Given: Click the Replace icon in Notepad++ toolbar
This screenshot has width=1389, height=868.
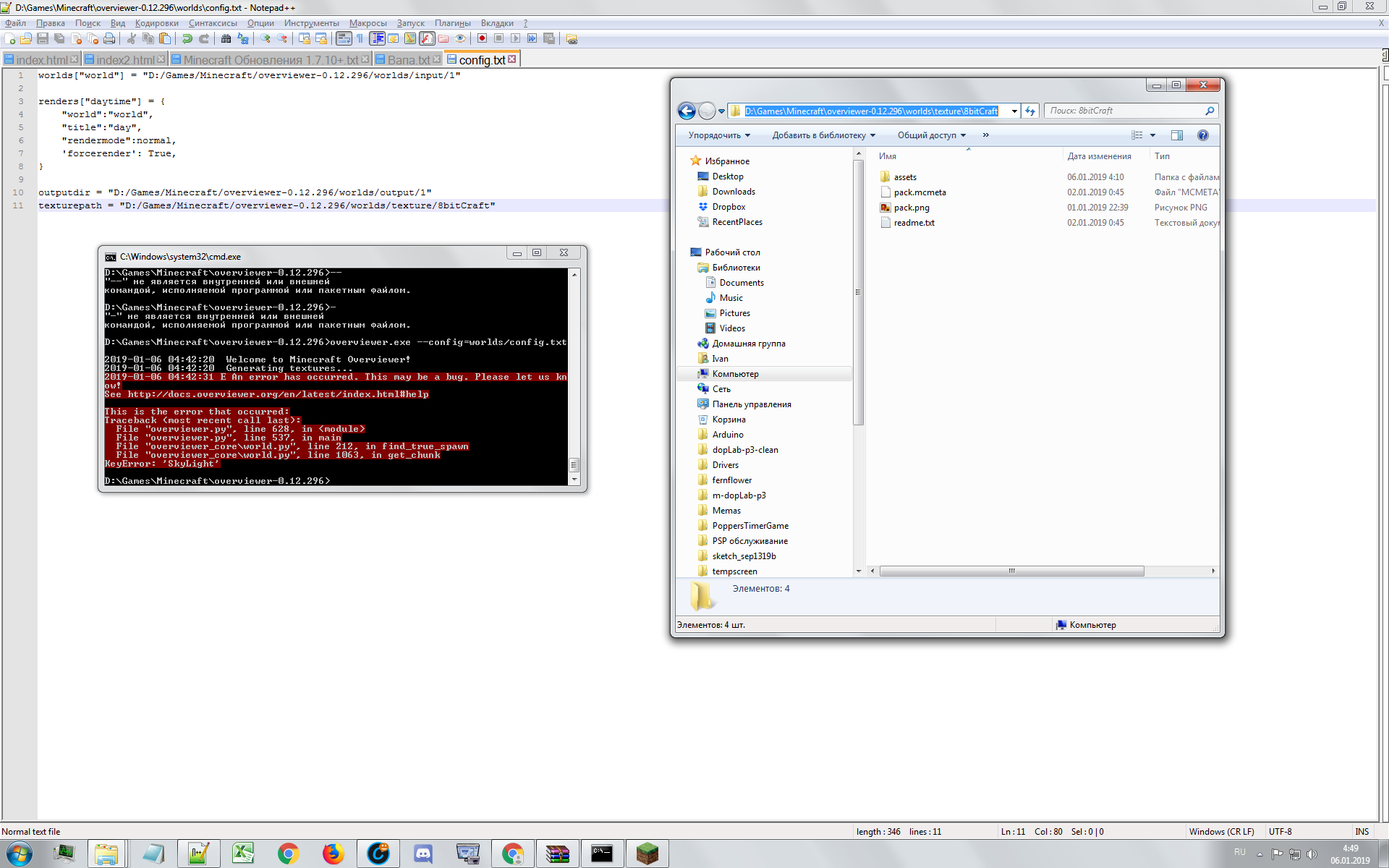Looking at the screenshot, I should [x=243, y=38].
